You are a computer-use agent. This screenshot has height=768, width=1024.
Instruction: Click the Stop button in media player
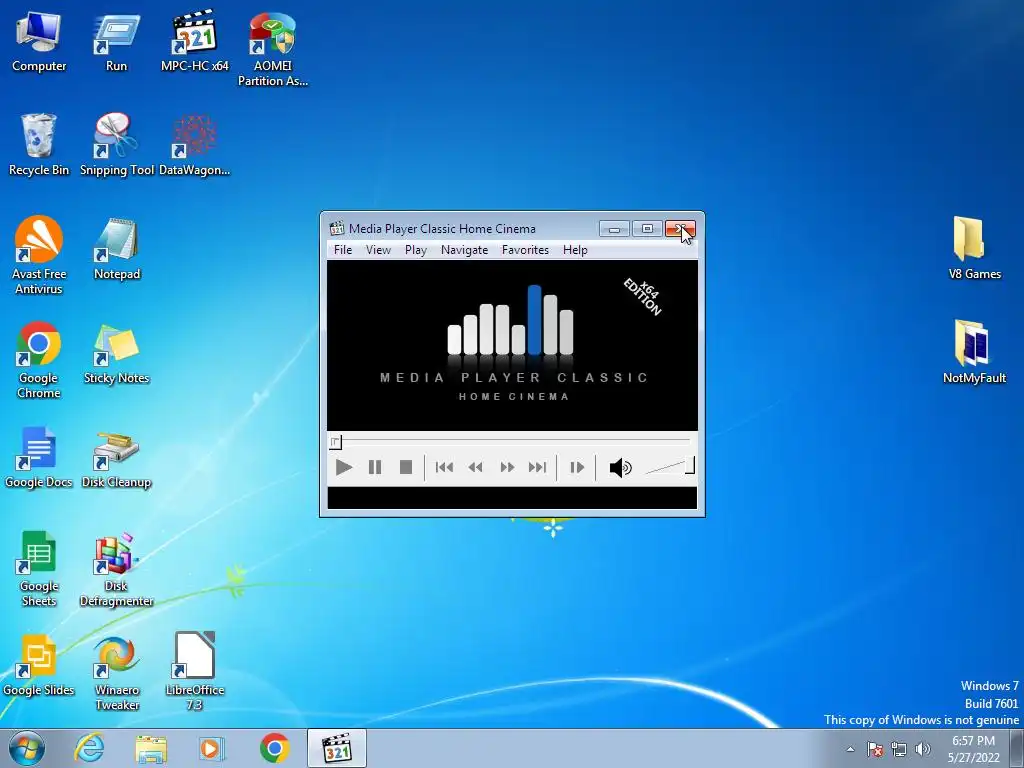pos(406,468)
